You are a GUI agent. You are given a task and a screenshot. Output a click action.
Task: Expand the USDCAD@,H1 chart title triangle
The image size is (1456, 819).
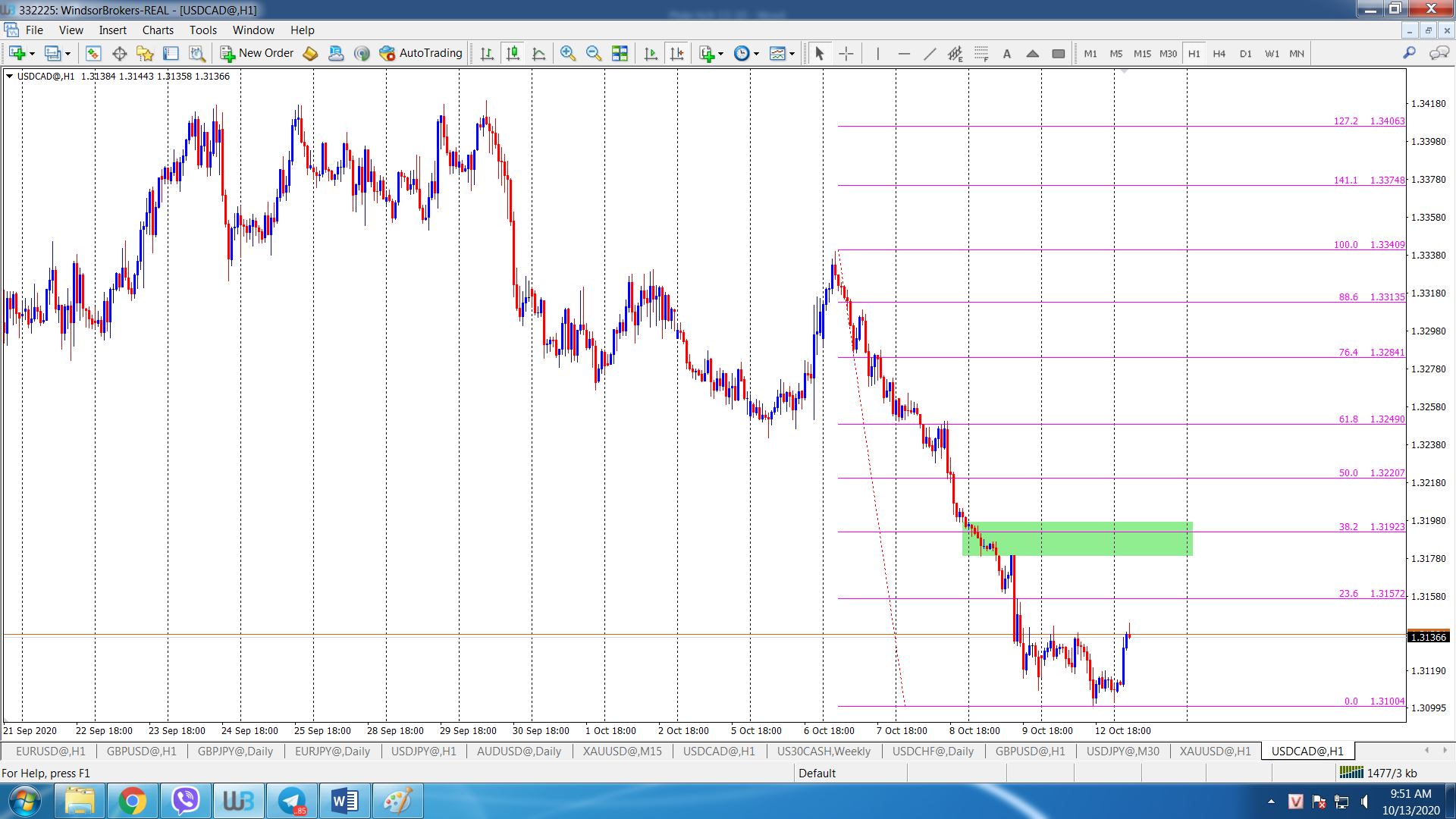point(9,76)
